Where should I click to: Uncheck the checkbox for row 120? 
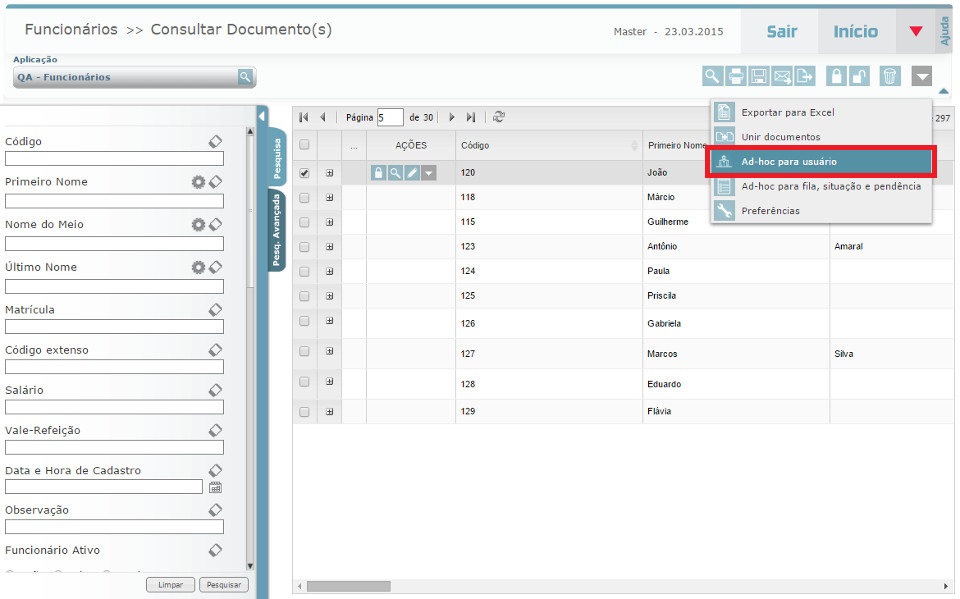pyautogui.click(x=305, y=173)
